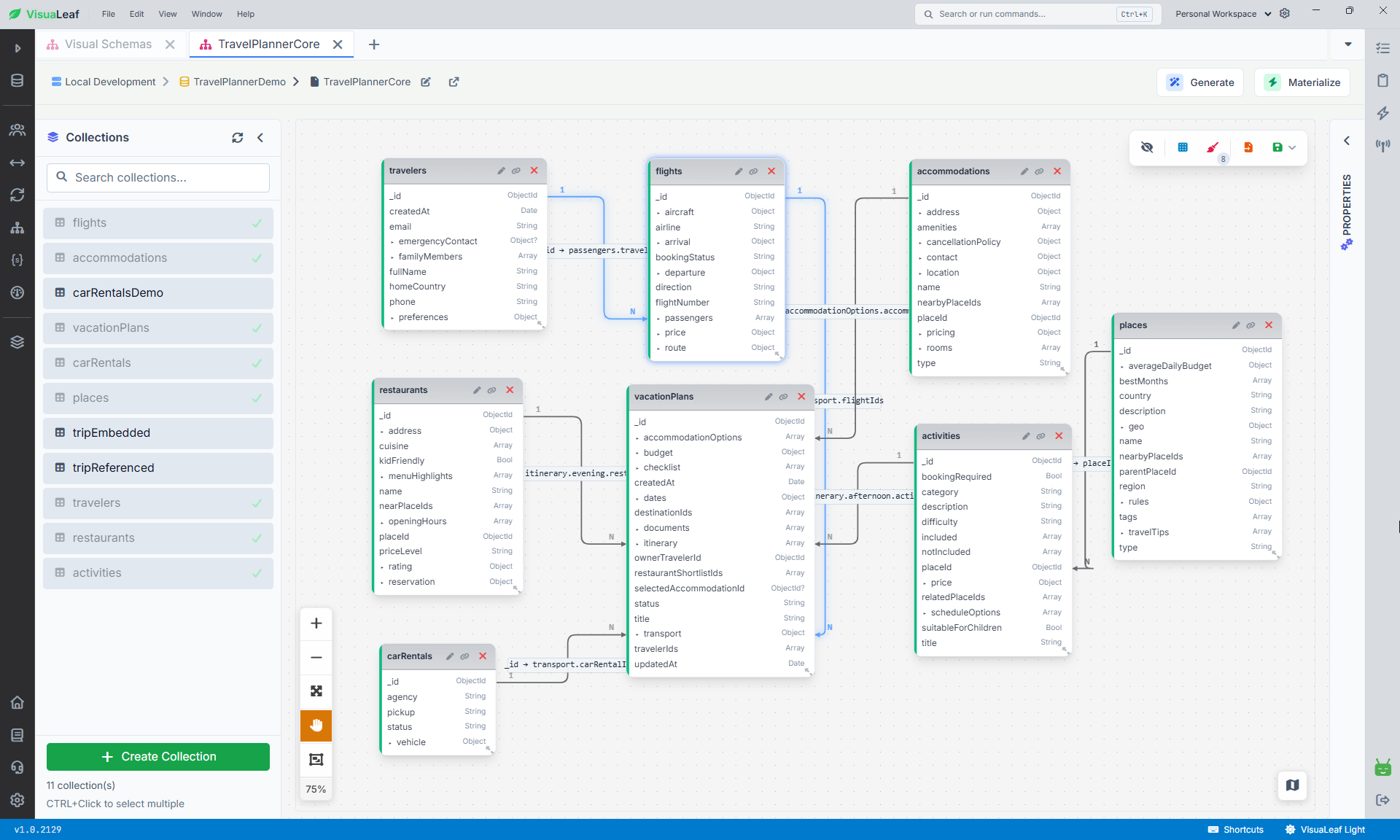Click pencil icon on places card

[x=1236, y=325]
